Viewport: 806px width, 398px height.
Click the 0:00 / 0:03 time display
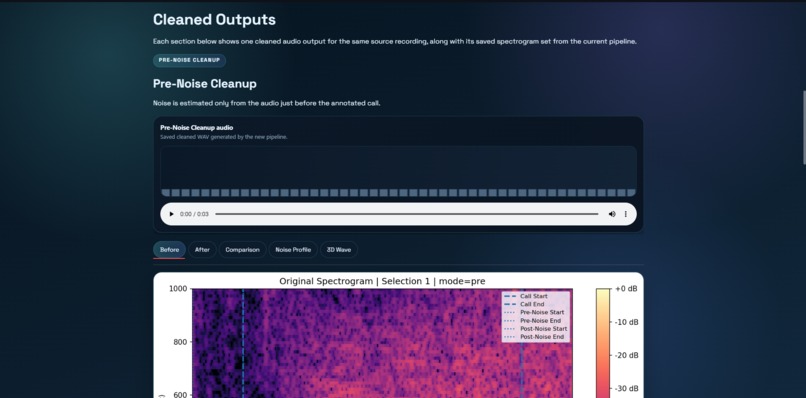(x=194, y=214)
